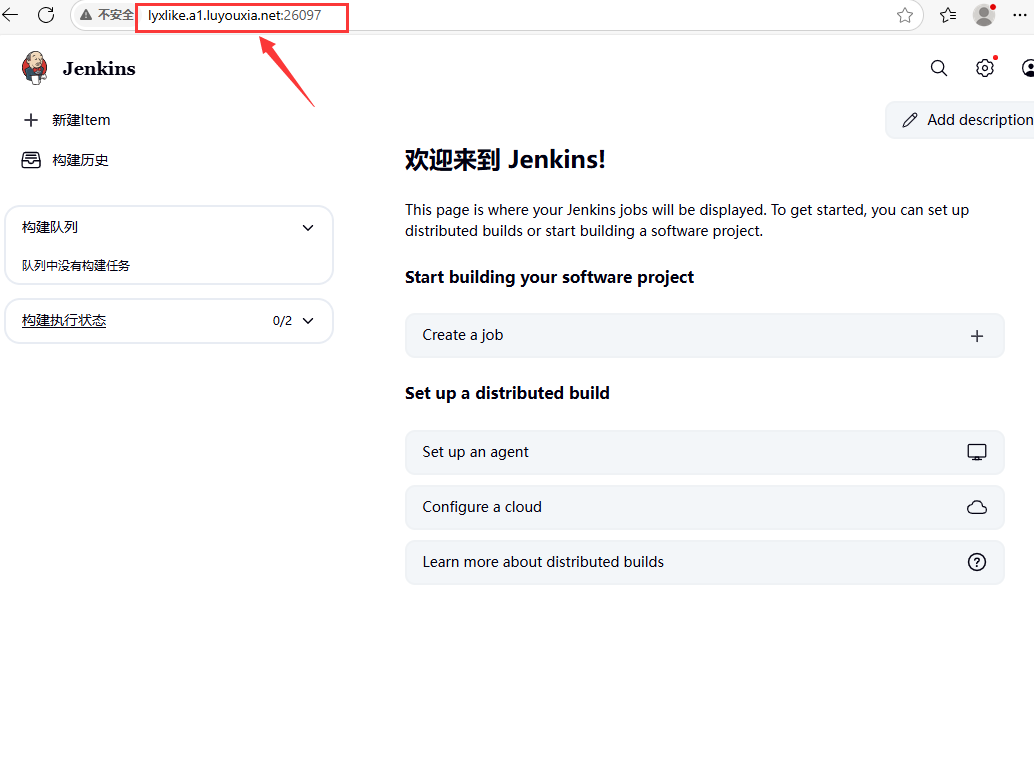This screenshot has height=757, width=1034.
Task: Click cloud icon on Configure a cloud
Action: click(977, 507)
